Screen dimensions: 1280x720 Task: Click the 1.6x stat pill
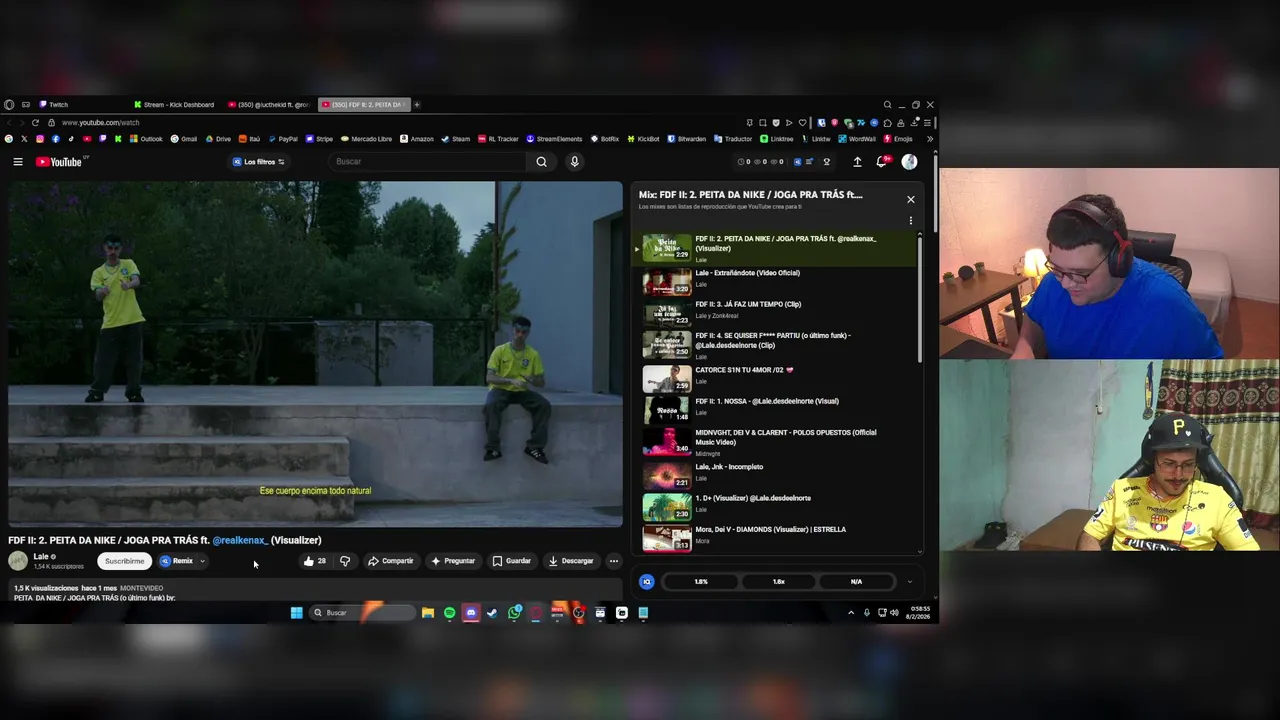[x=778, y=581]
